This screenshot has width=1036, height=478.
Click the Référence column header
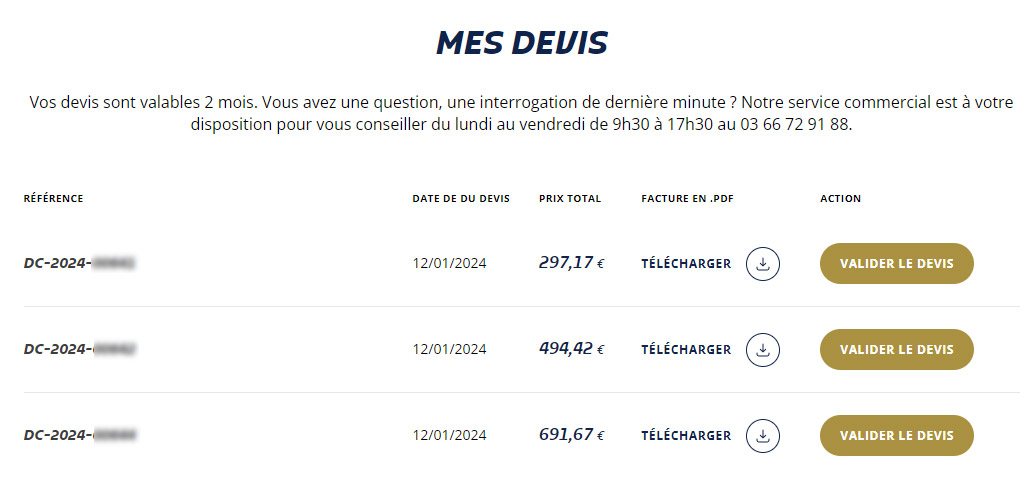click(54, 198)
